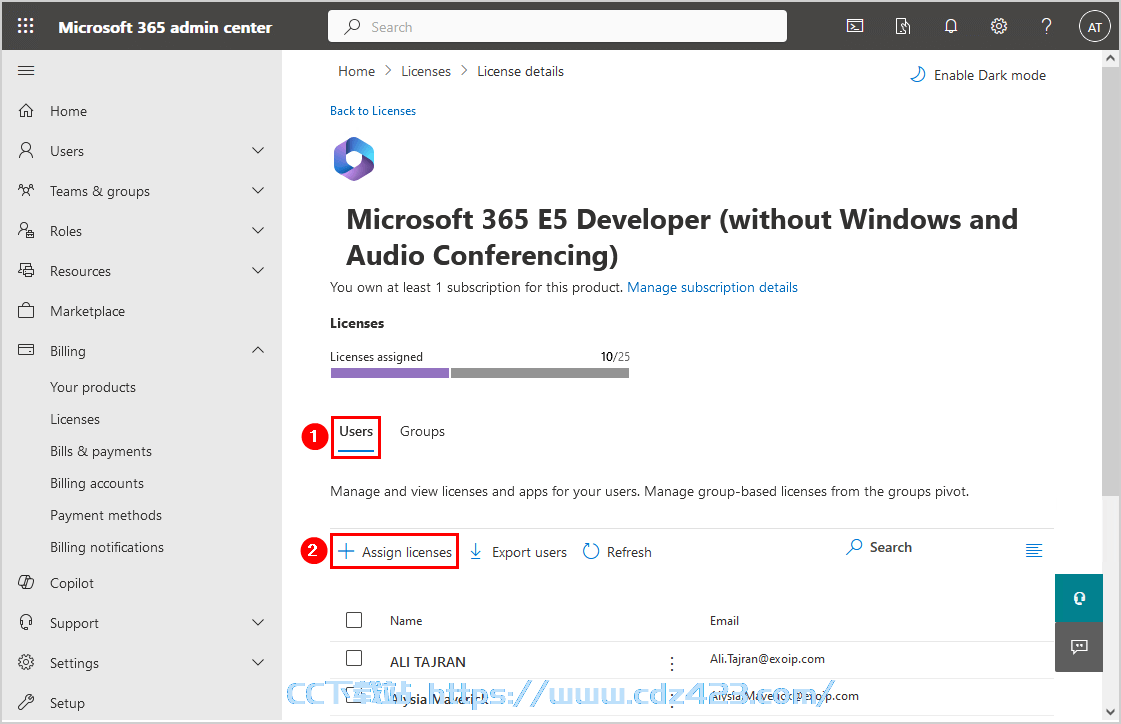Open the settings gear in header
Viewport: 1121px width, 724px height.
999,26
